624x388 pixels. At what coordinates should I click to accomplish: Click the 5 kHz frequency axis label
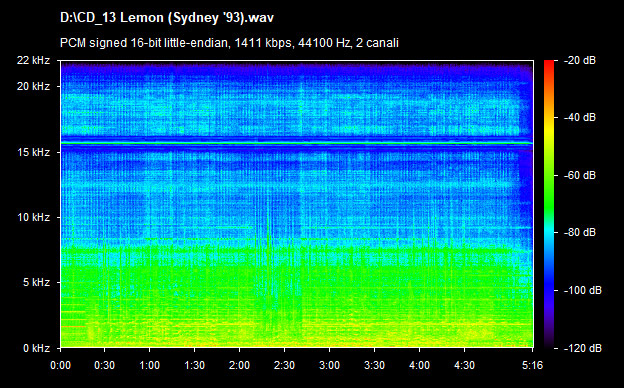[36, 283]
